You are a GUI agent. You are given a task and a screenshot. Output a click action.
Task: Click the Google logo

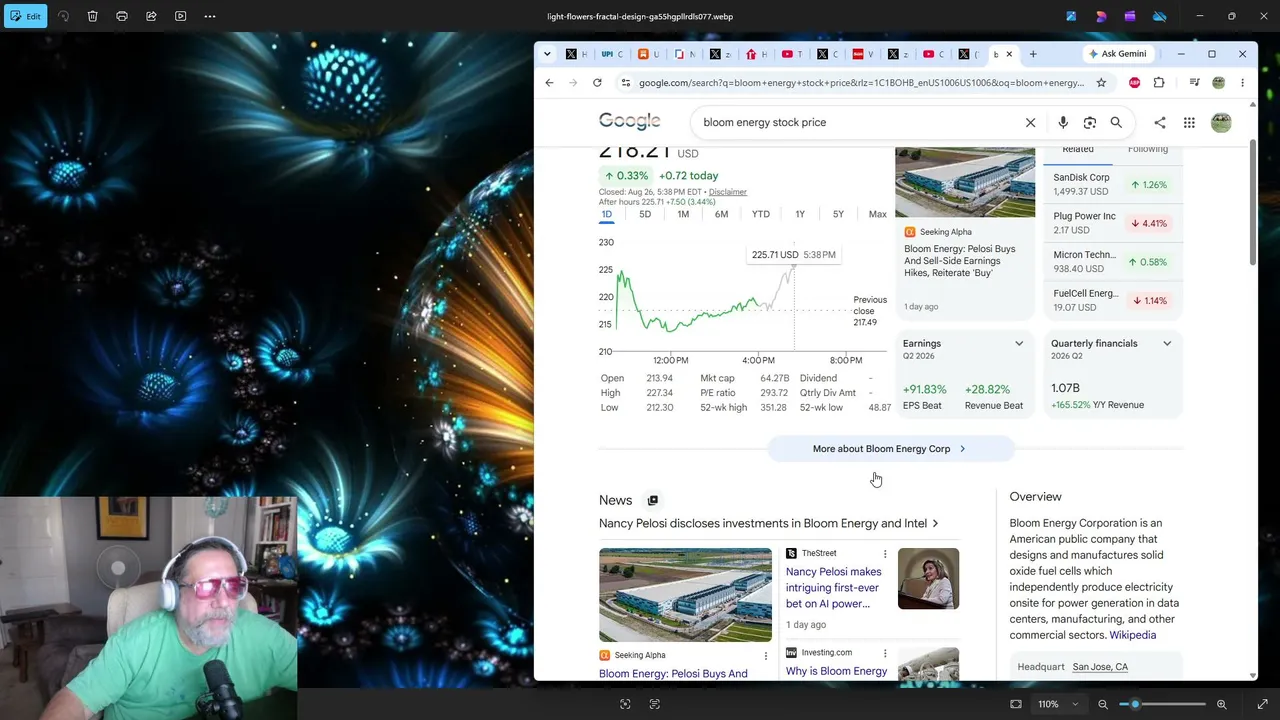coord(630,122)
